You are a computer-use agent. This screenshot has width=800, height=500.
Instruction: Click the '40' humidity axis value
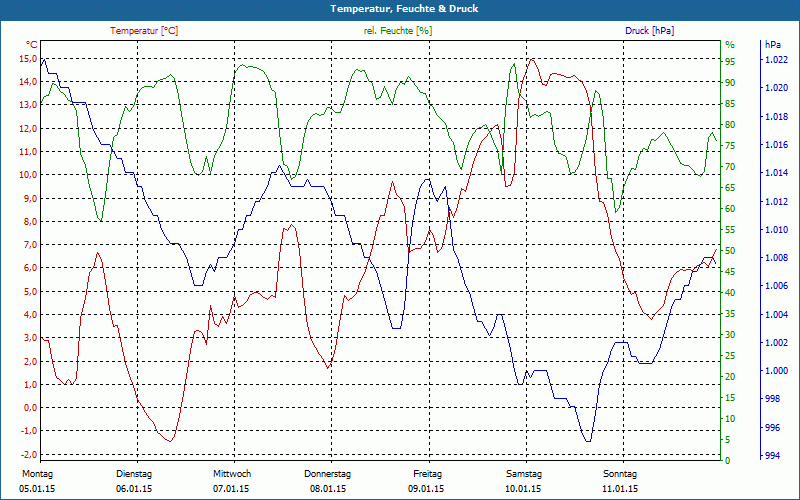pyautogui.click(x=731, y=292)
